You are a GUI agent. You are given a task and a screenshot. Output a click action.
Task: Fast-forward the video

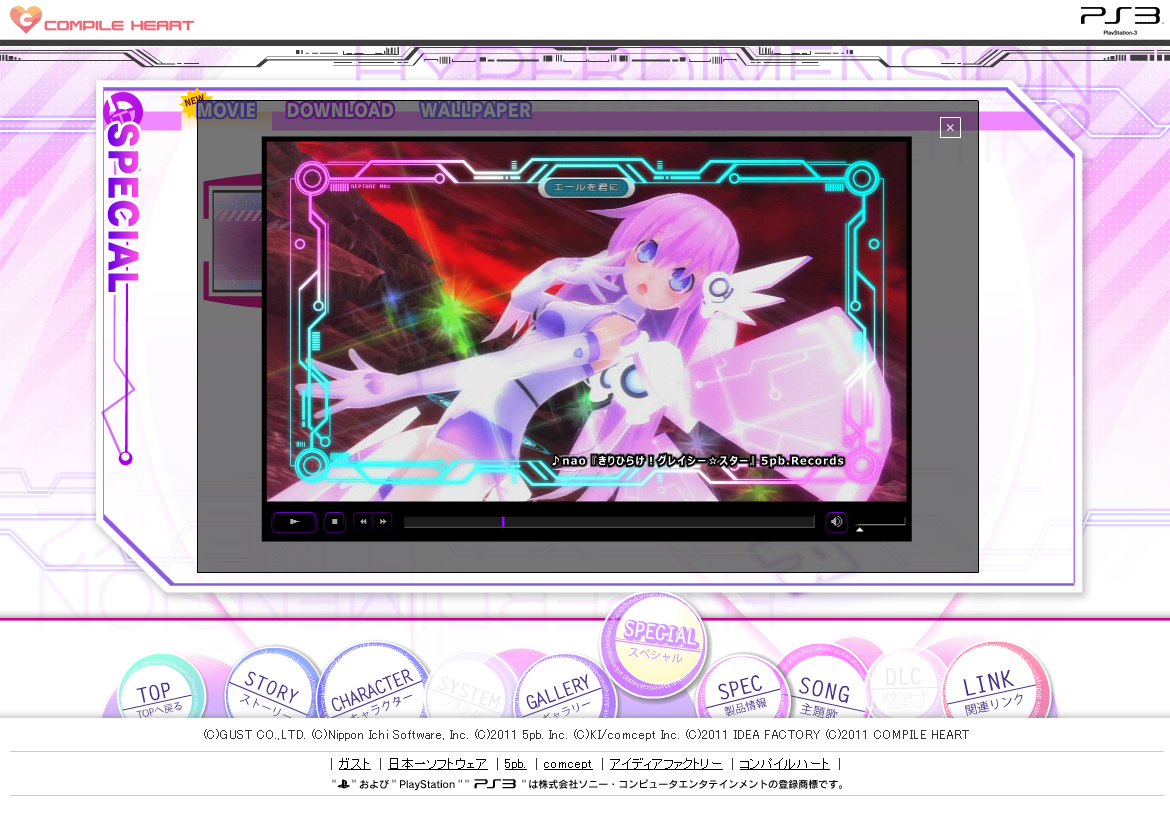pyautogui.click(x=383, y=522)
